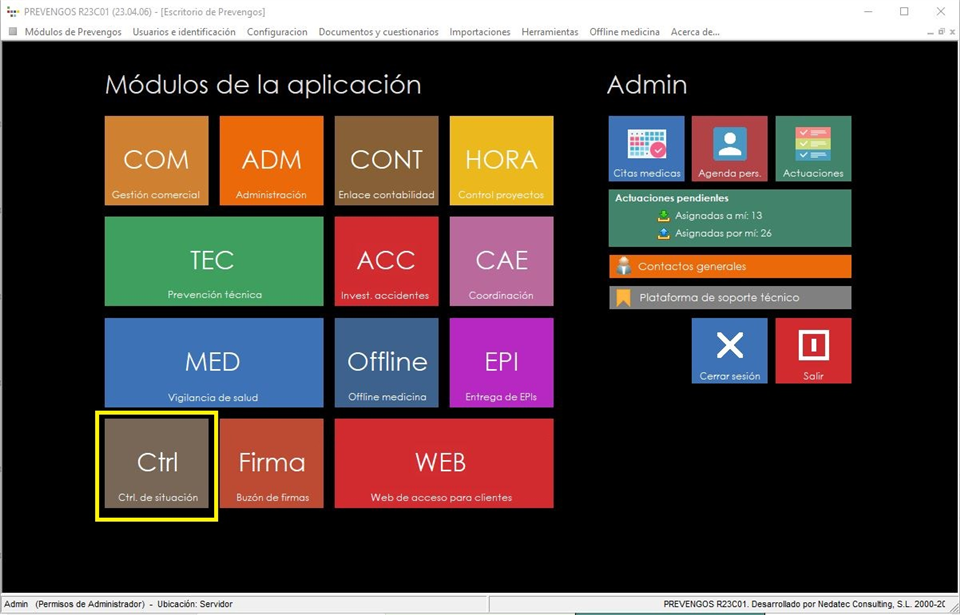Open the ADM Administración tile
The height and width of the screenshot is (615, 960).
click(x=271, y=160)
